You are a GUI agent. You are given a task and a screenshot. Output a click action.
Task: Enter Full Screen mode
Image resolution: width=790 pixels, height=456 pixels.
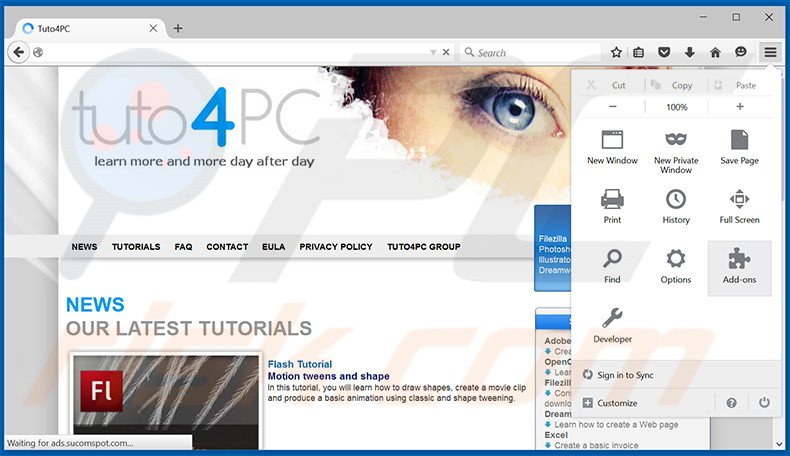pyautogui.click(x=739, y=206)
